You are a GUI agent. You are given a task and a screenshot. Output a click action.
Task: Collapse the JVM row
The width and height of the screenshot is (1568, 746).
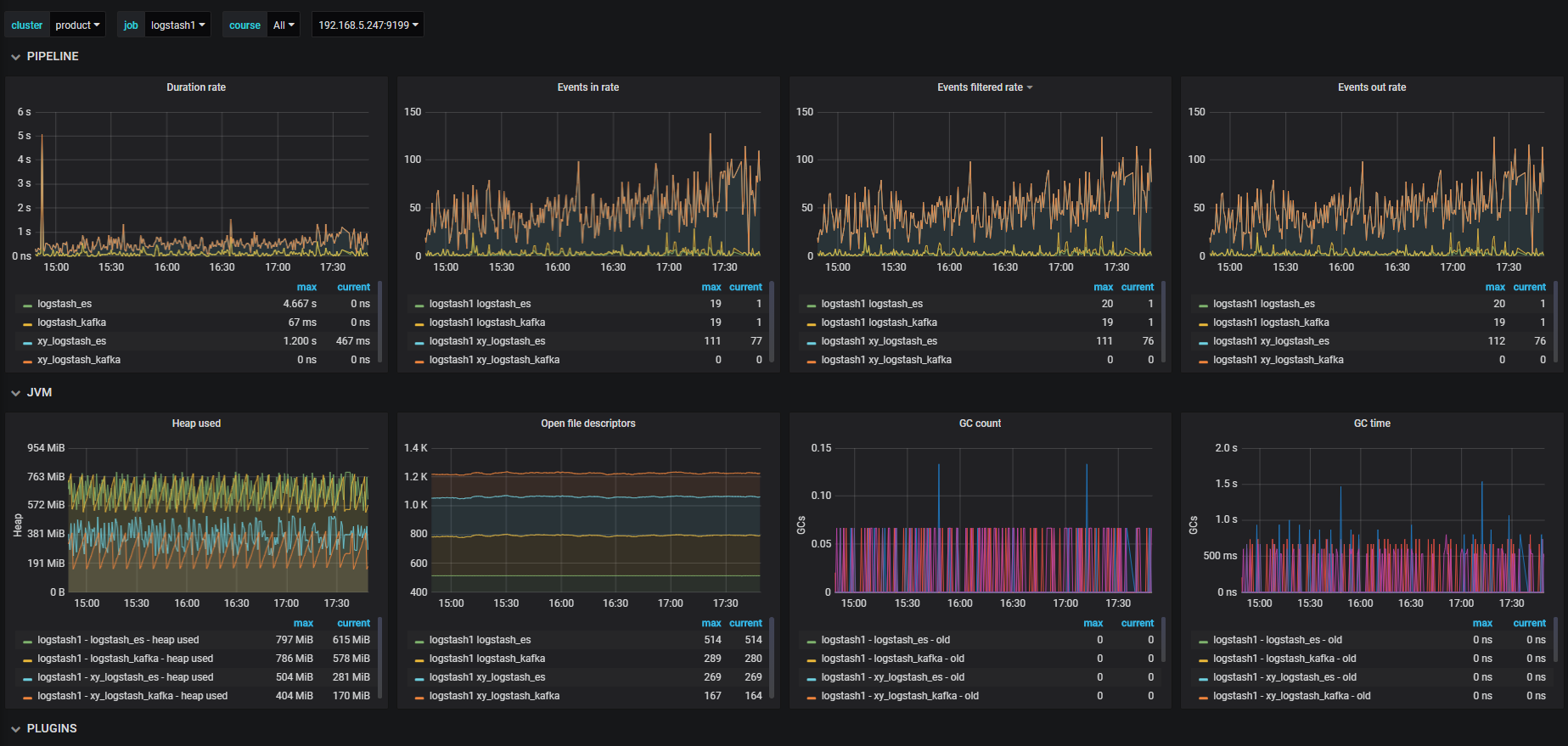pyautogui.click(x=15, y=393)
